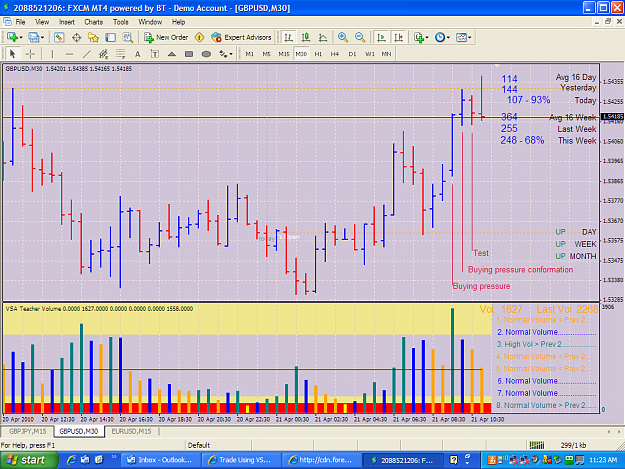Open the Insert menu
The width and height of the screenshot is (625, 469).
67,22
